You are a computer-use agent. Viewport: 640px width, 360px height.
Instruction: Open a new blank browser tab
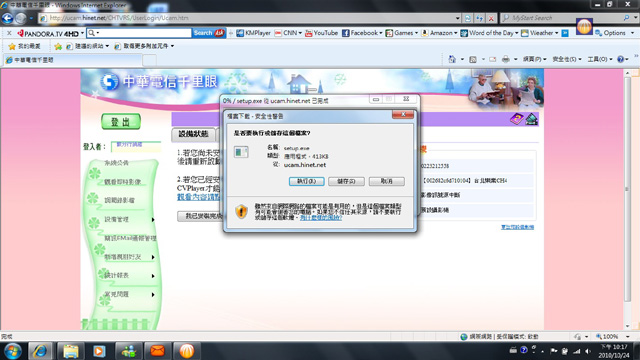coord(149,60)
